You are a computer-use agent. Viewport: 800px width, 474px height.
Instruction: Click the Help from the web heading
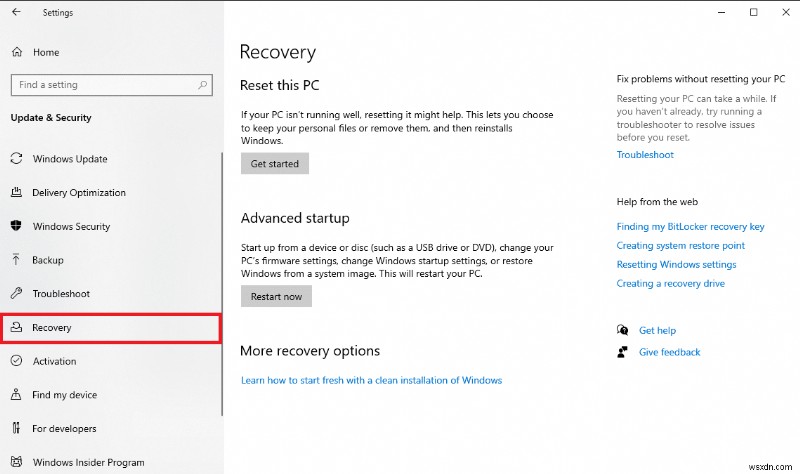point(657,202)
